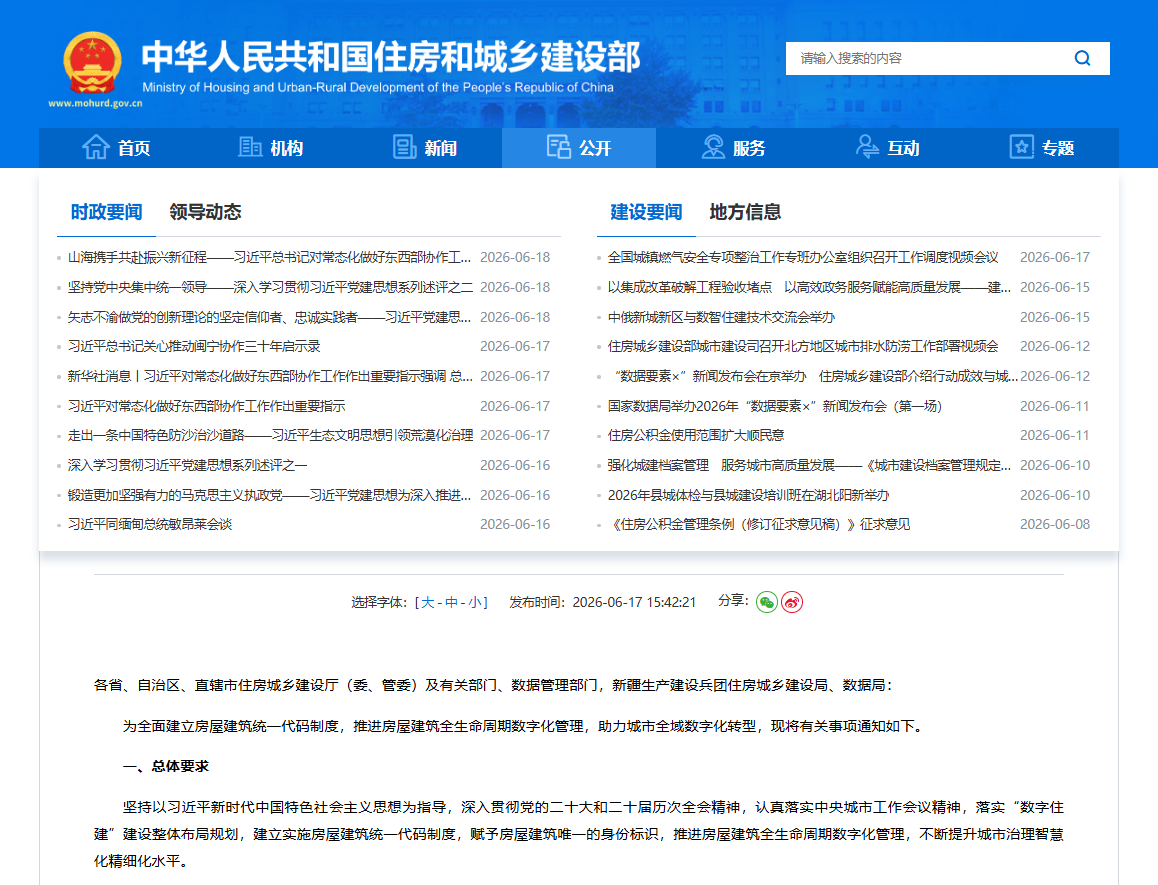The height and width of the screenshot is (885, 1158).
Task: Open the 新闻 navigation item
Action: click(x=425, y=148)
